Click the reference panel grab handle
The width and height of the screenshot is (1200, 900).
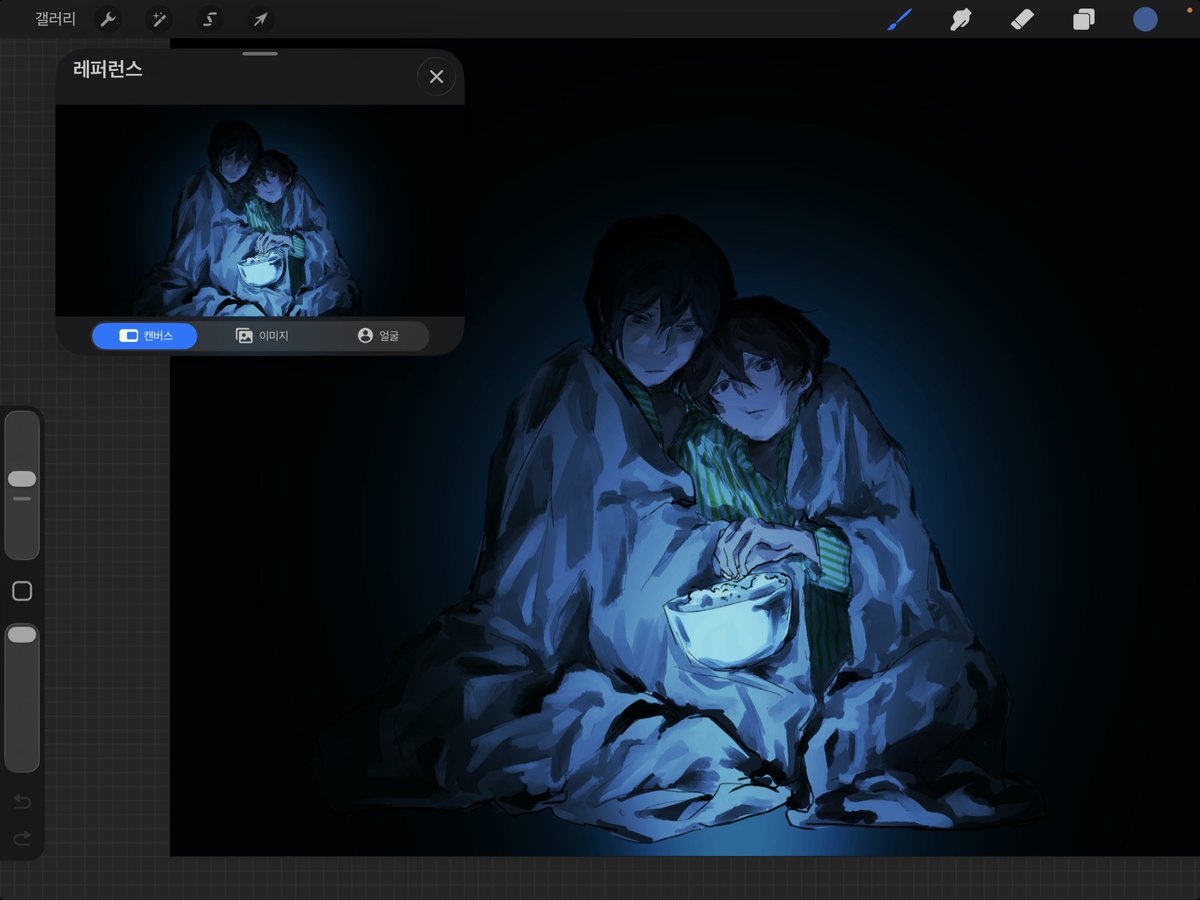coord(260,53)
